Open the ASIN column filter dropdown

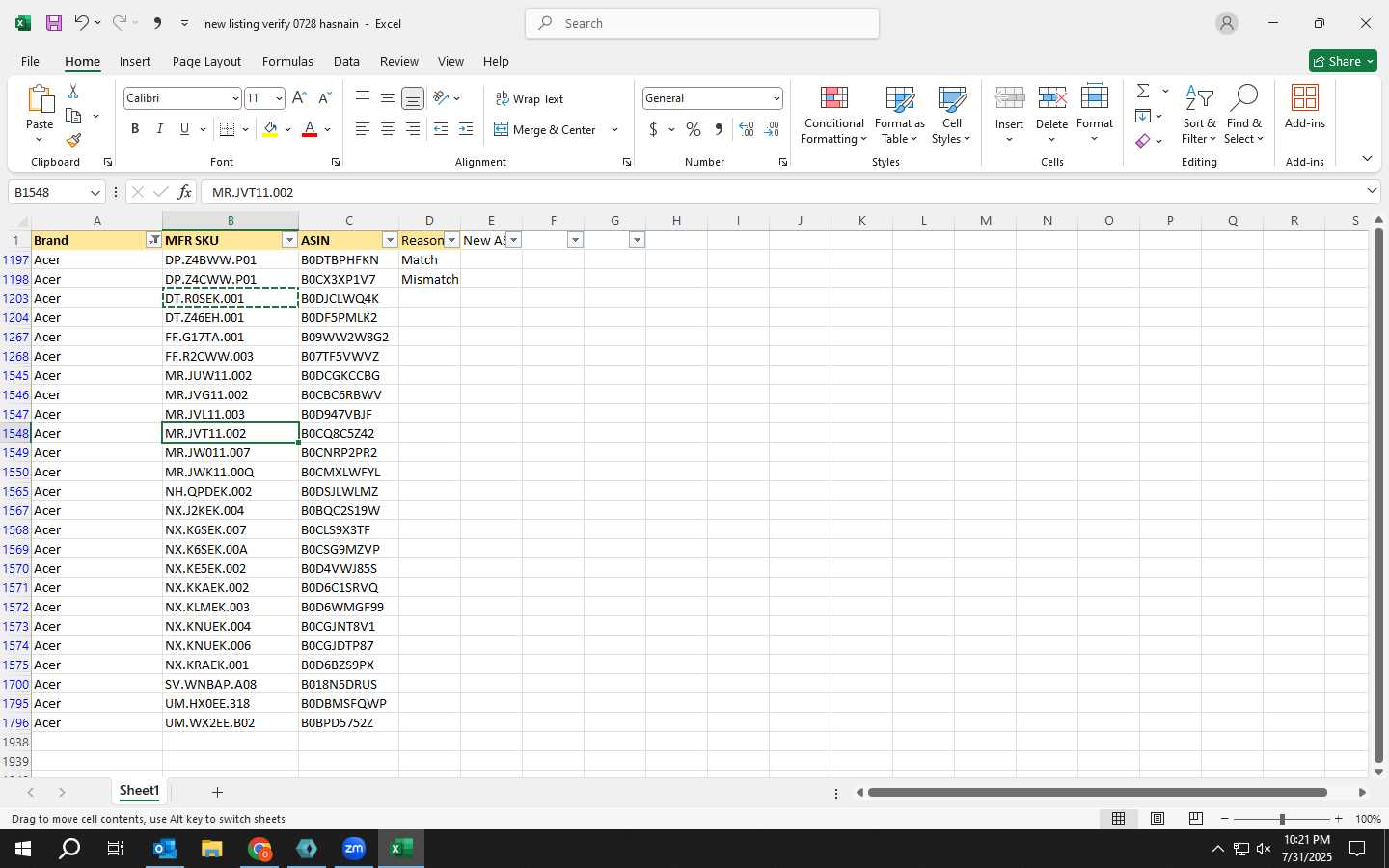[390, 240]
